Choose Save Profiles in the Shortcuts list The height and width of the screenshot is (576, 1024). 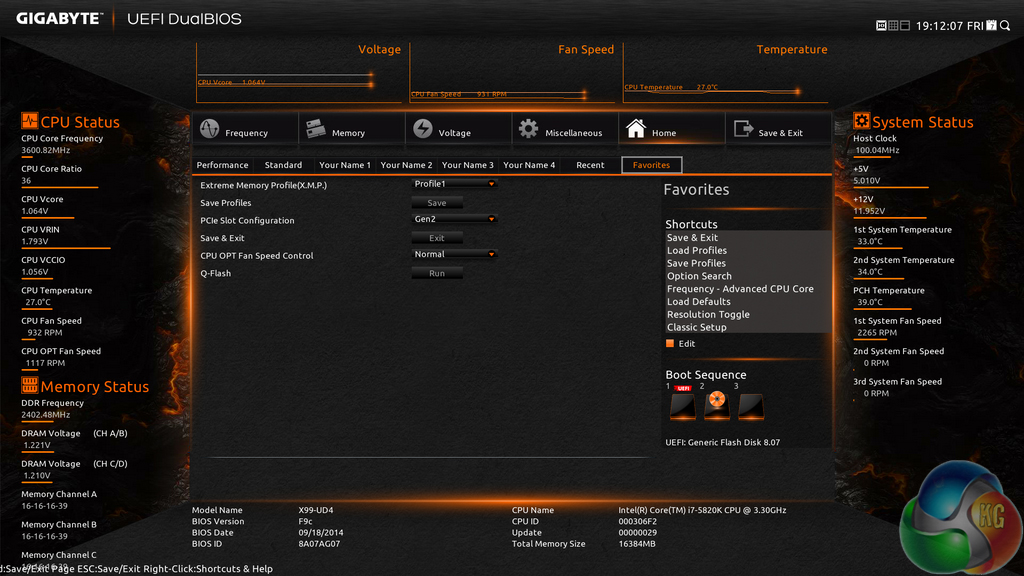(696, 263)
